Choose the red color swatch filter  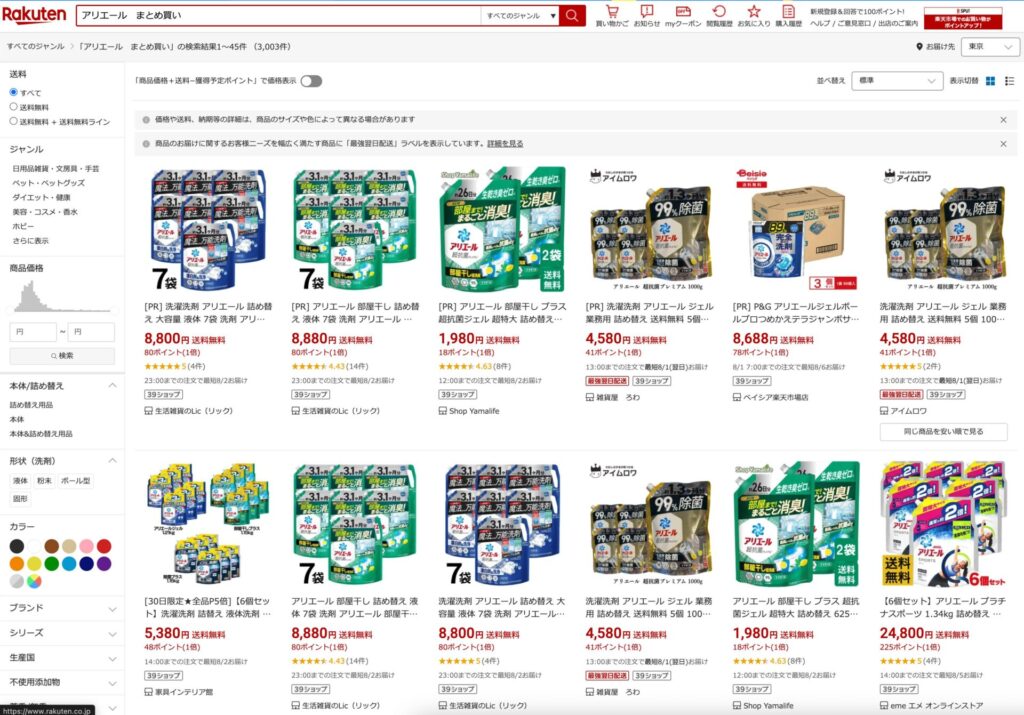click(104, 546)
